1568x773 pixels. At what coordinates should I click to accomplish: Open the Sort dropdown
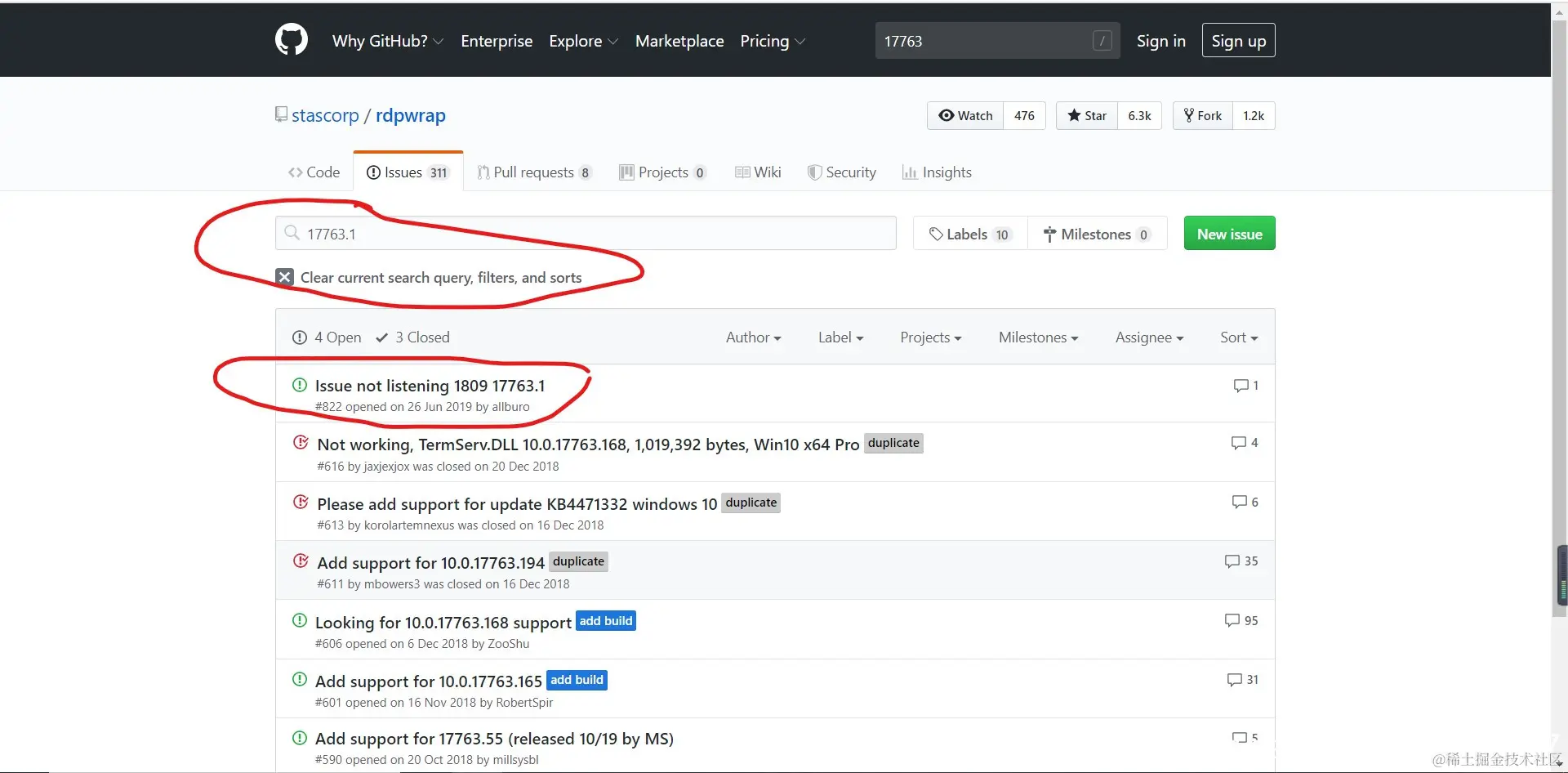(1239, 337)
